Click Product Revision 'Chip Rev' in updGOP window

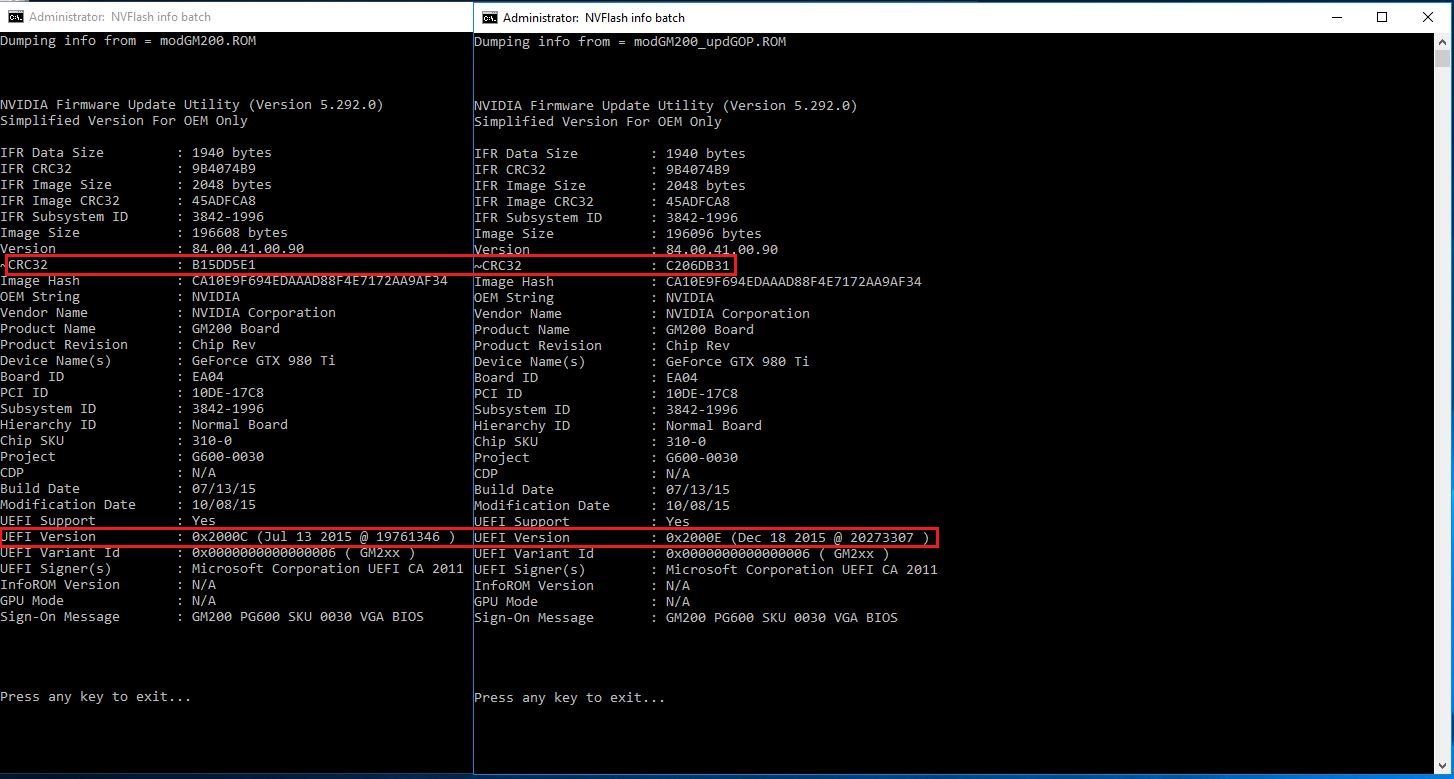[698, 346]
